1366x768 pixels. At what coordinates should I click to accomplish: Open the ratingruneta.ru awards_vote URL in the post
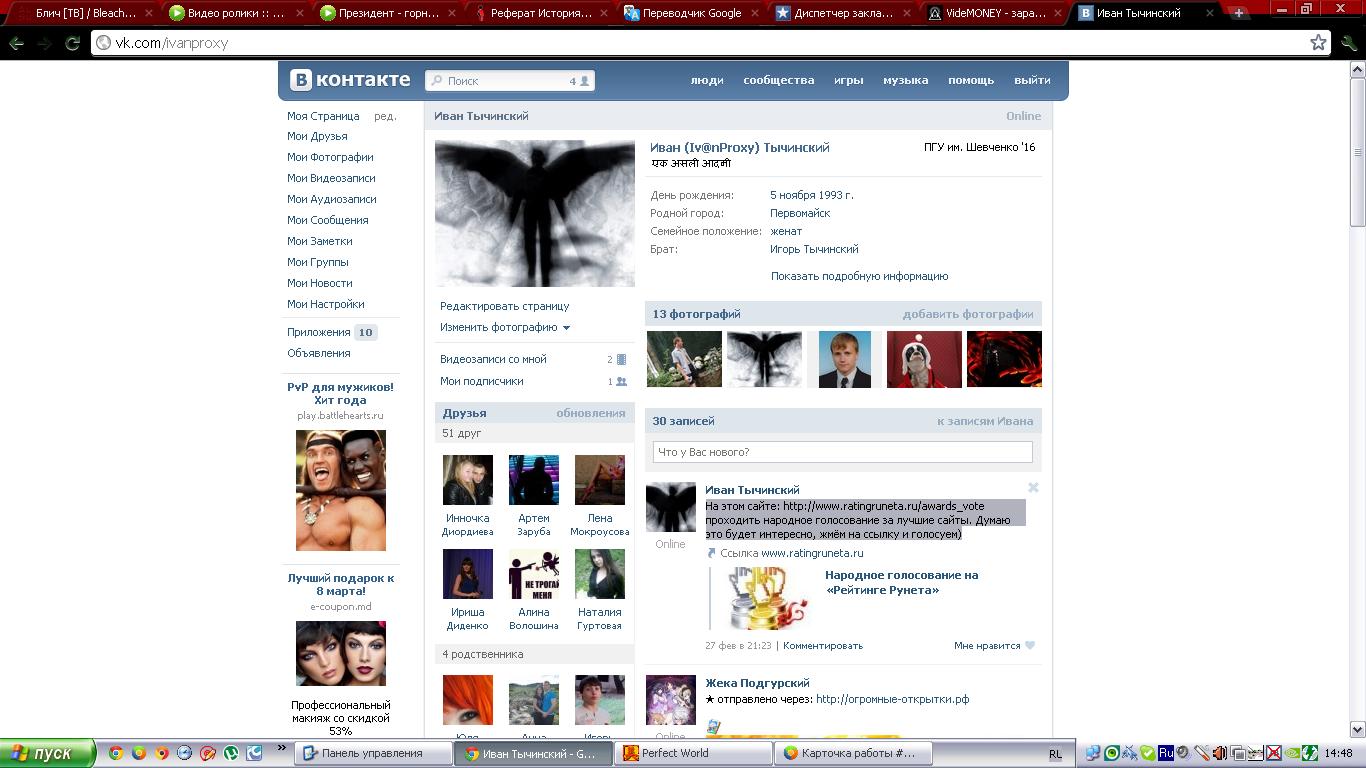(884, 506)
